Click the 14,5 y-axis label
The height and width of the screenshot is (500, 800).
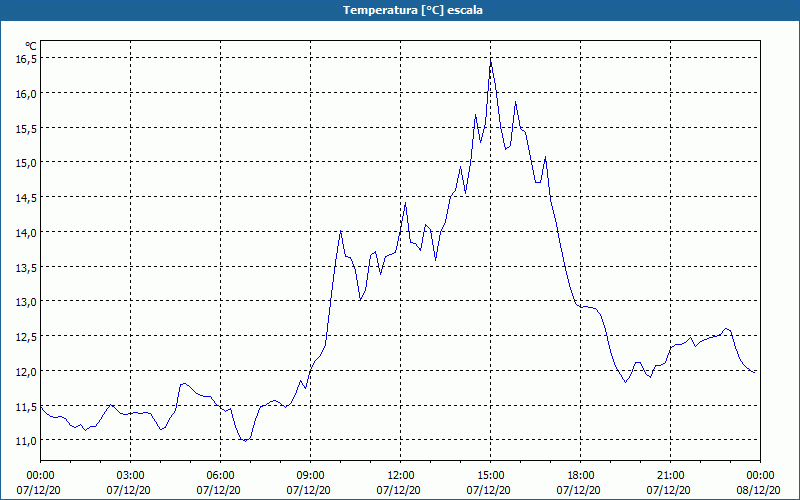(x=26, y=197)
